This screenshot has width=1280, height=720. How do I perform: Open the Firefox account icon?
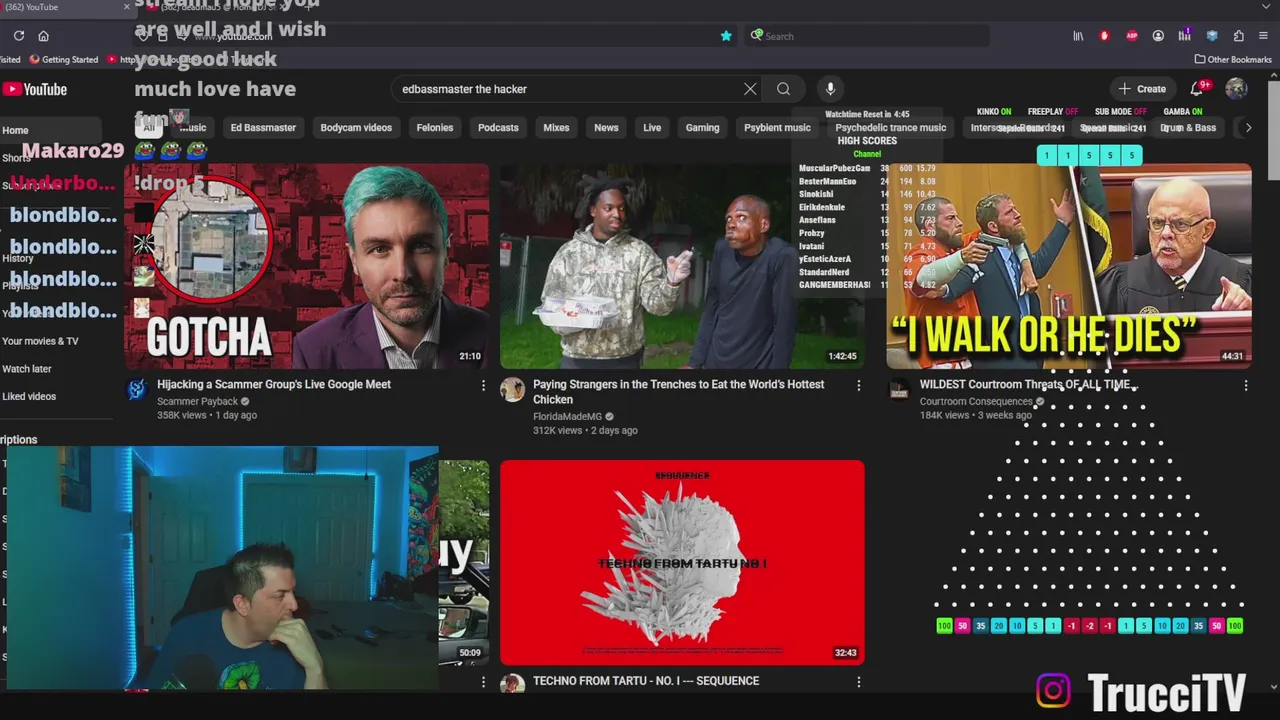pos(1158,36)
